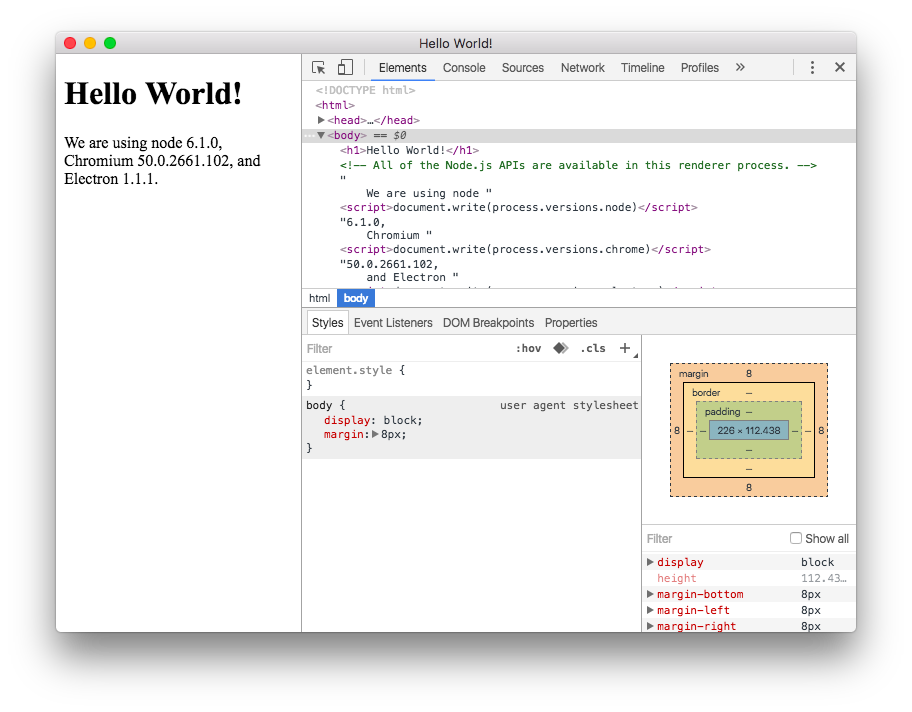Expand the computed margin-left property
This screenshot has width=912, height=712.
pos(650,610)
